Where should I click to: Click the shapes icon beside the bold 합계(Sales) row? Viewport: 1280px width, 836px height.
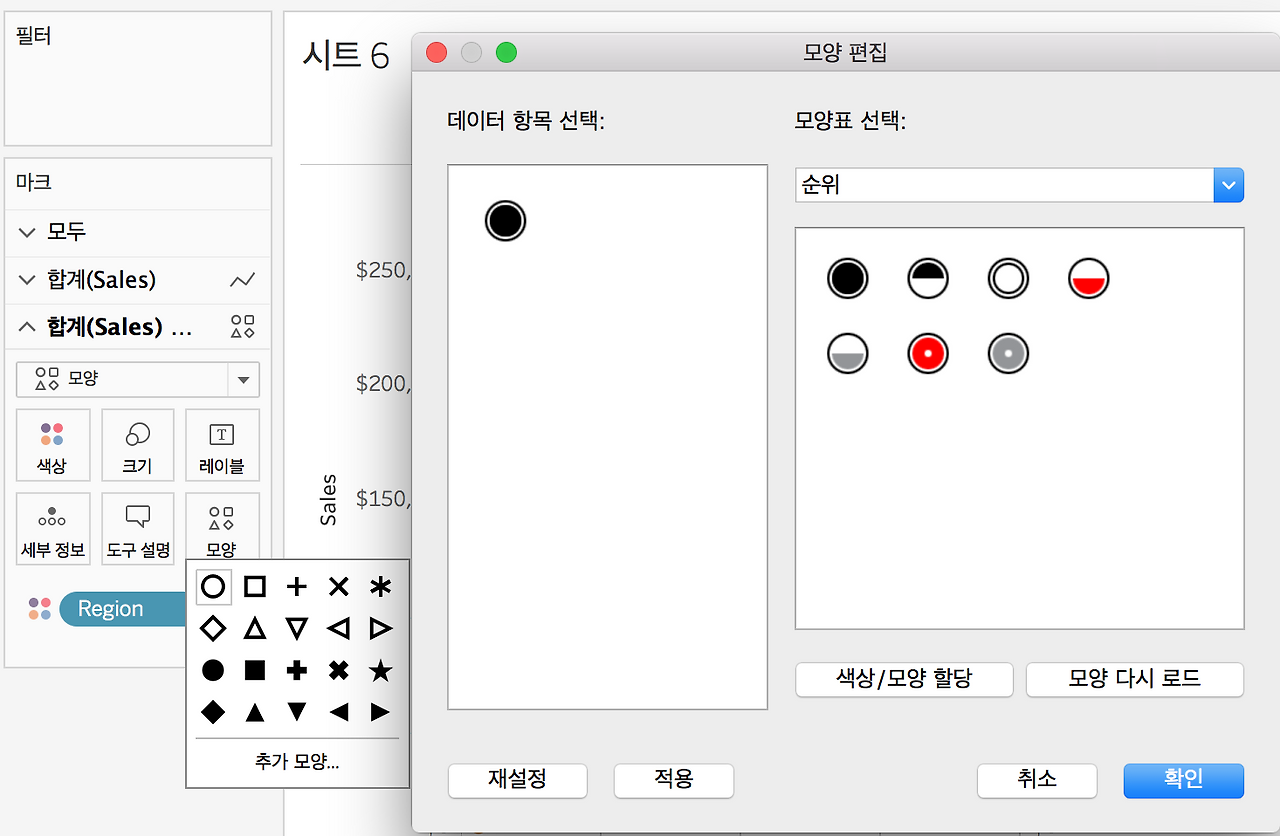pyautogui.click(x=243, y=327)
